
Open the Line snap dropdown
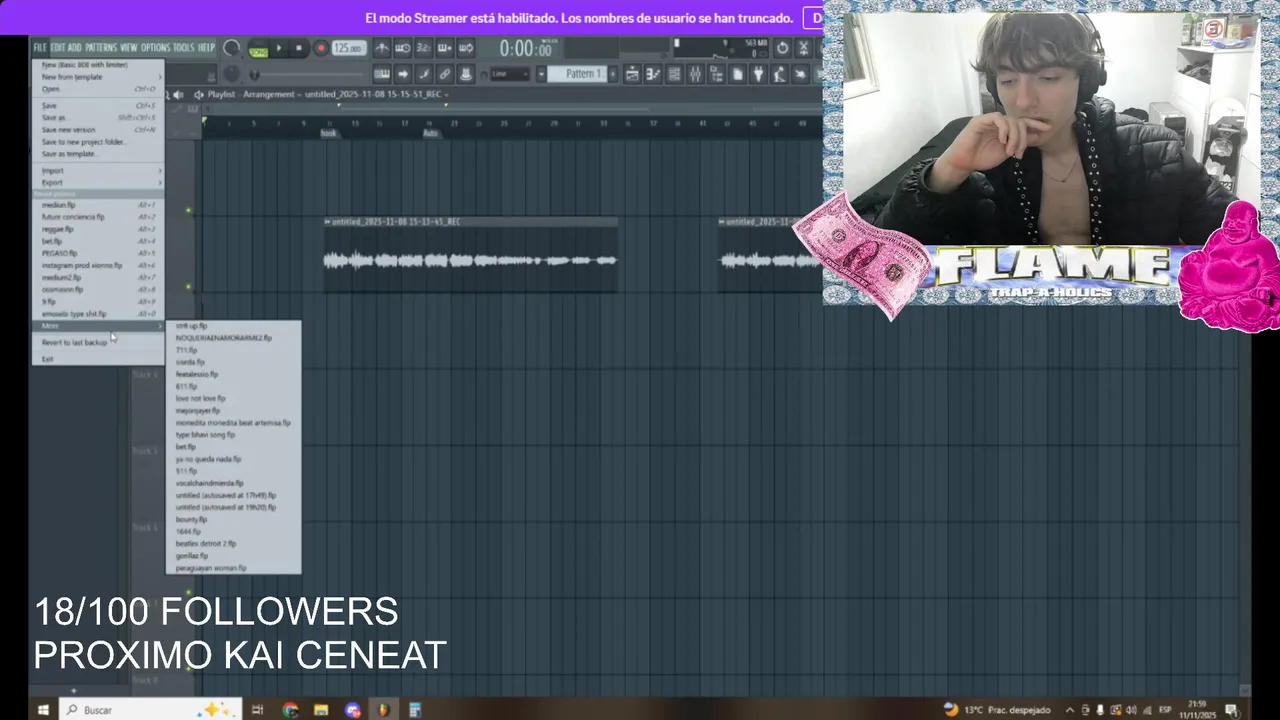point(508,74)
